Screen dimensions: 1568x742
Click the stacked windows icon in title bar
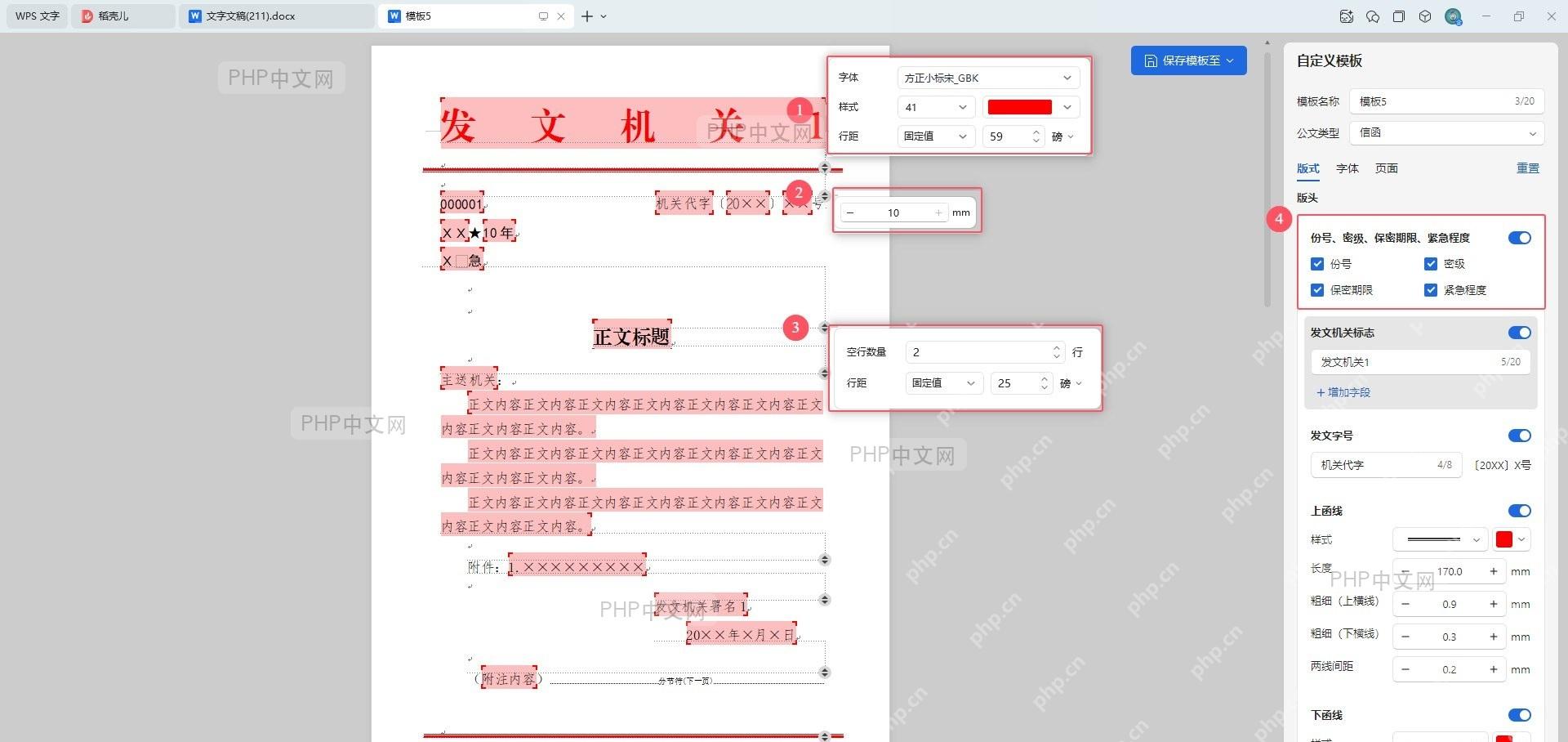pos(1399,16)
